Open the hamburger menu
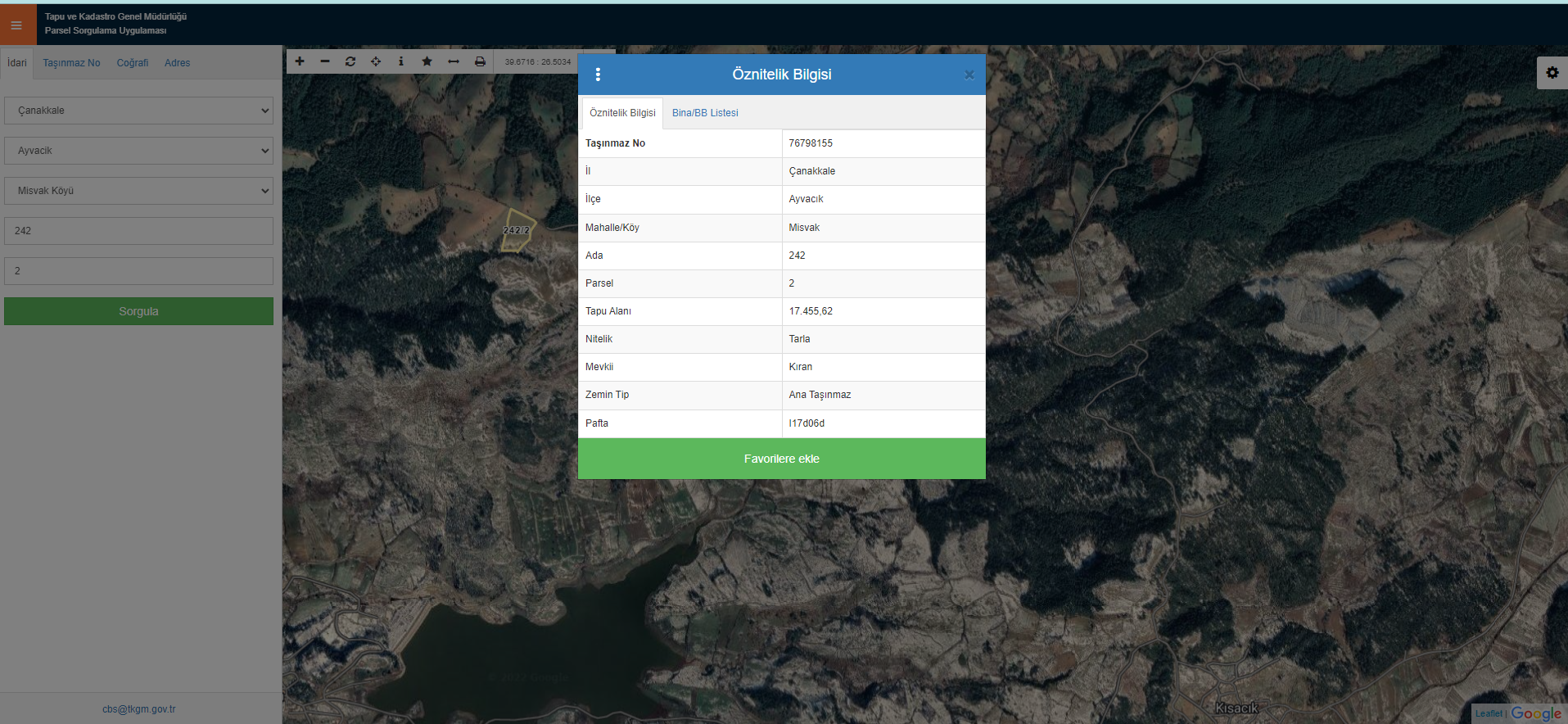This screenshot has height=724, width=1568. 16,25
